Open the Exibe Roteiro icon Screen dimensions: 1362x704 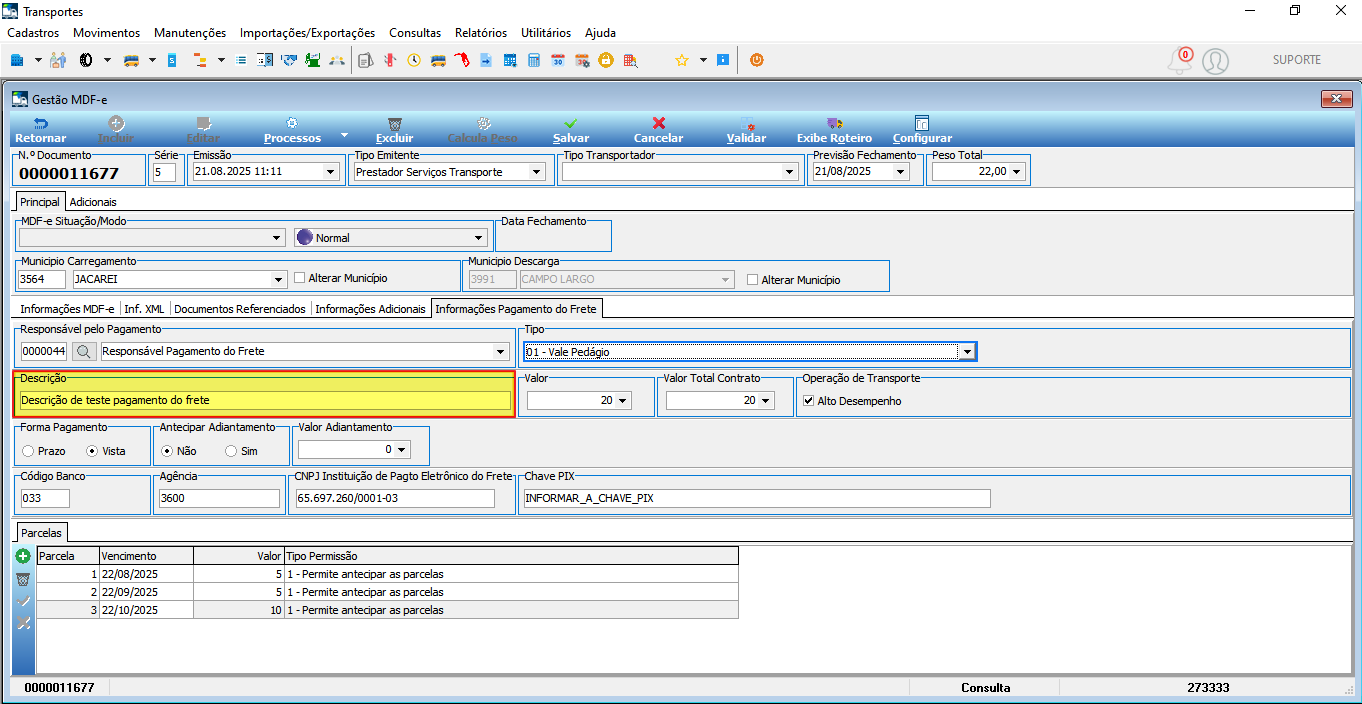[834, 123]
